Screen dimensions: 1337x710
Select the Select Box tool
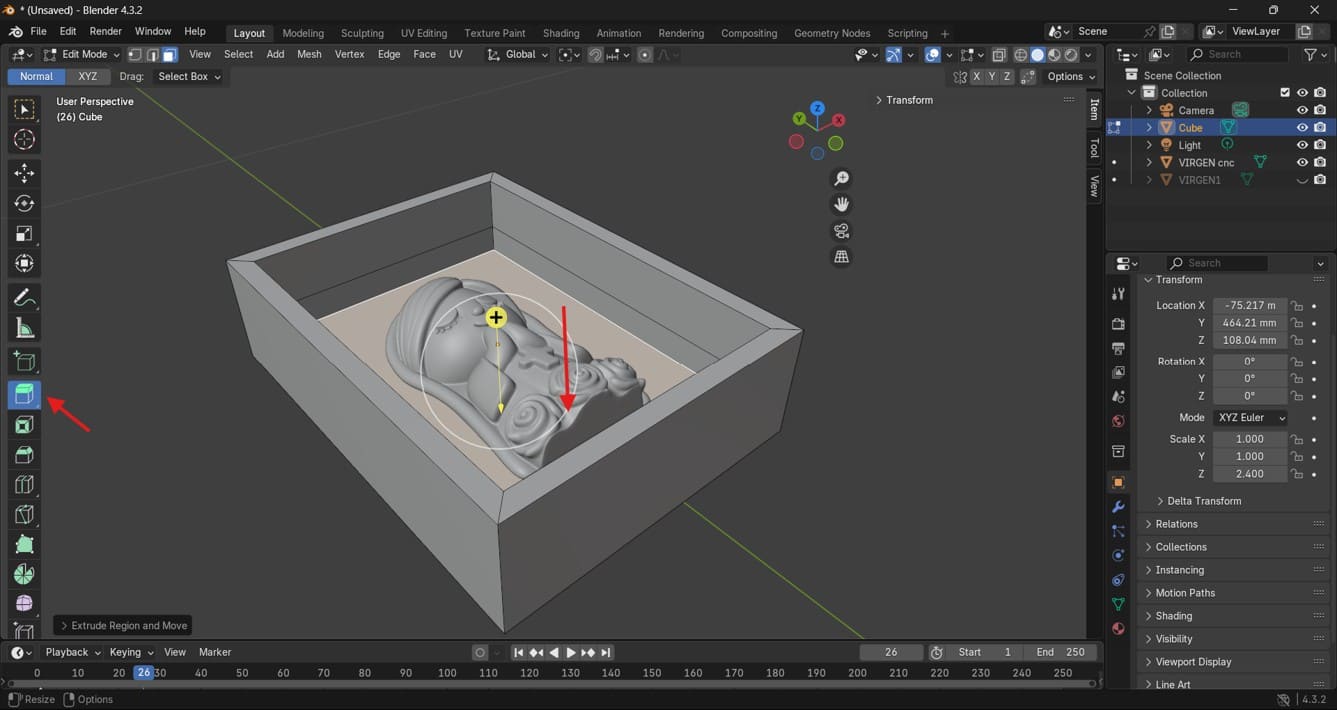24,109
